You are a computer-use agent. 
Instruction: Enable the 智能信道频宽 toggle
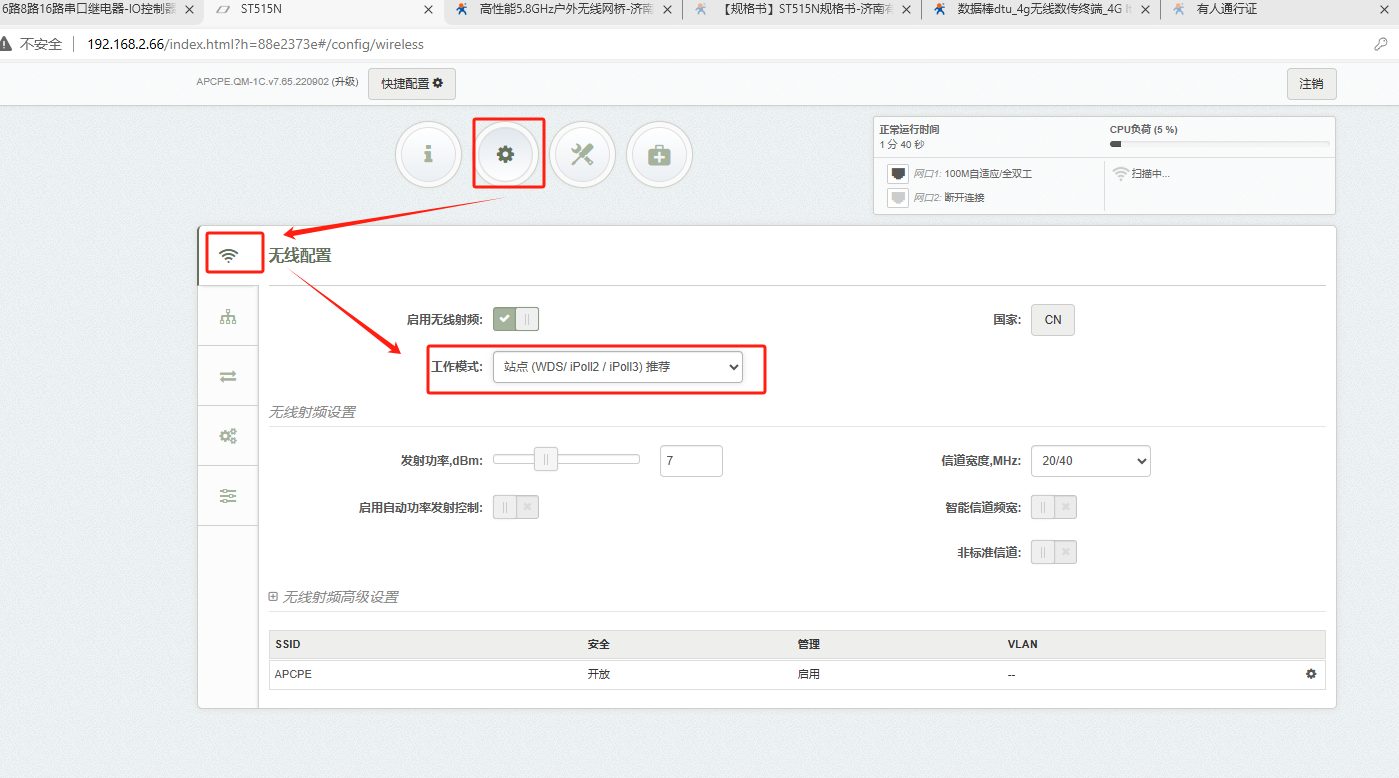pos(1054,507)
